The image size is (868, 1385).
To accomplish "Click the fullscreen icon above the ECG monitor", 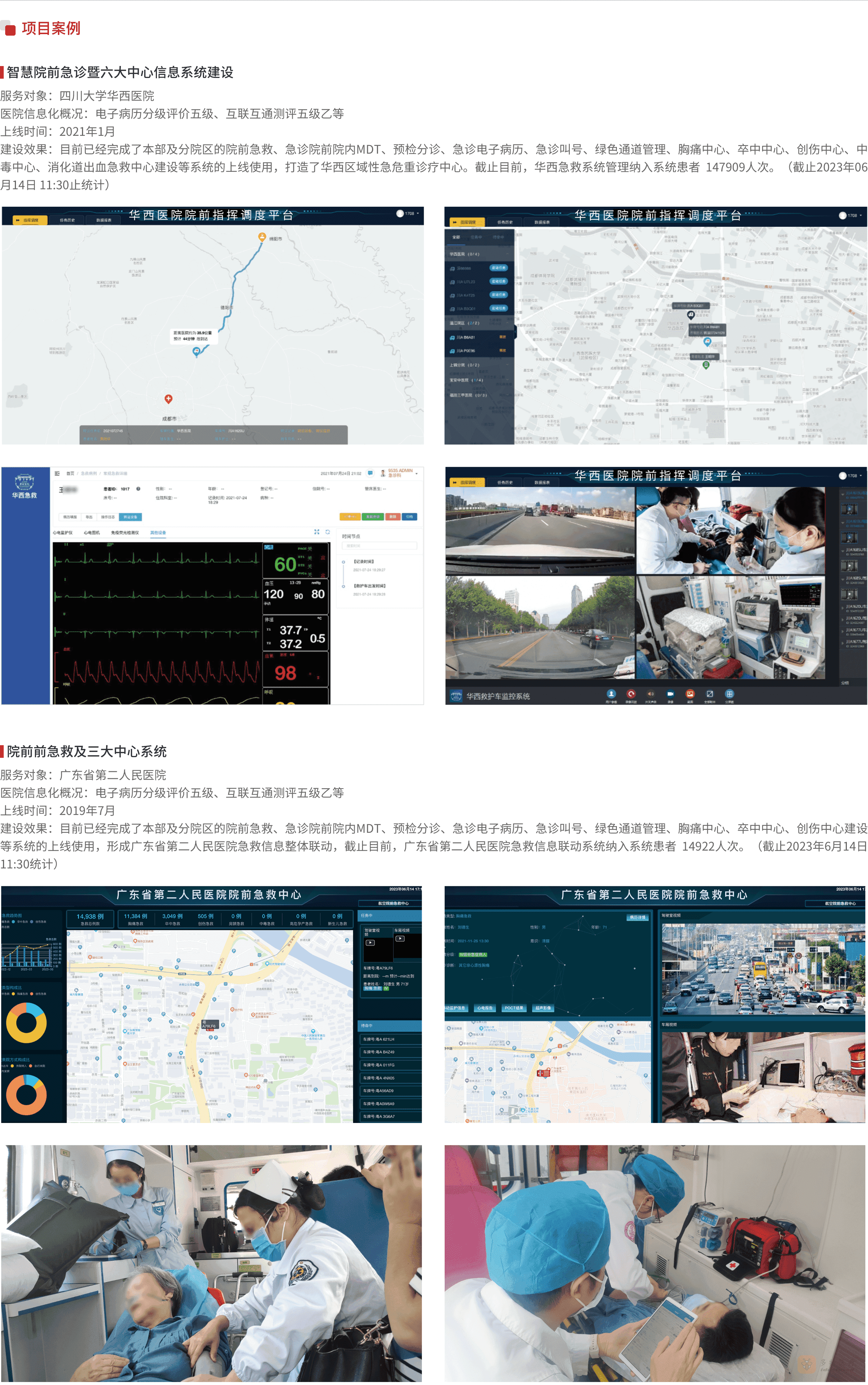I will click(x=316, y=532).
